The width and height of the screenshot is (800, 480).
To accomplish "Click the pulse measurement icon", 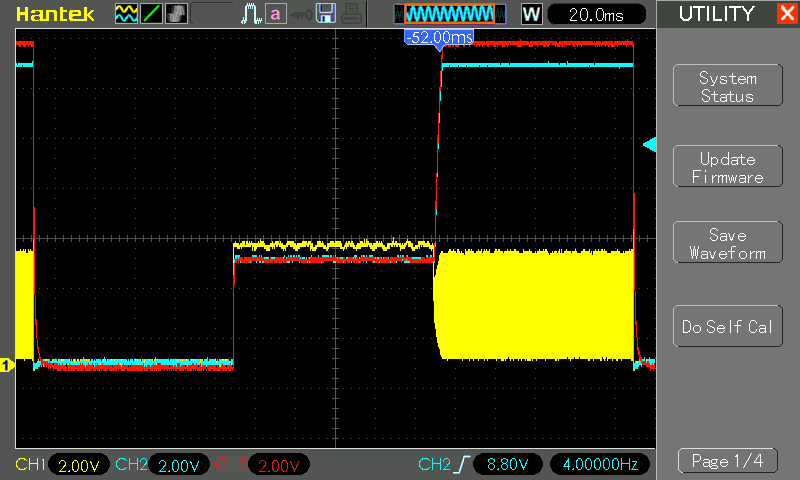I will coord(250,14).
